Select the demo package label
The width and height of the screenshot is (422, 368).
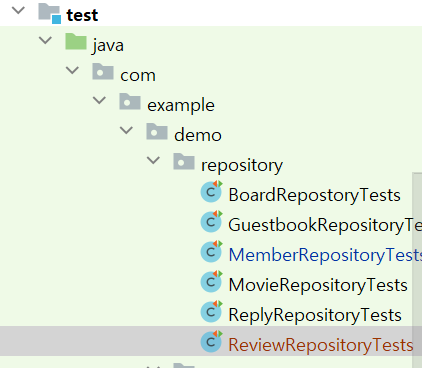pos(198,135)
